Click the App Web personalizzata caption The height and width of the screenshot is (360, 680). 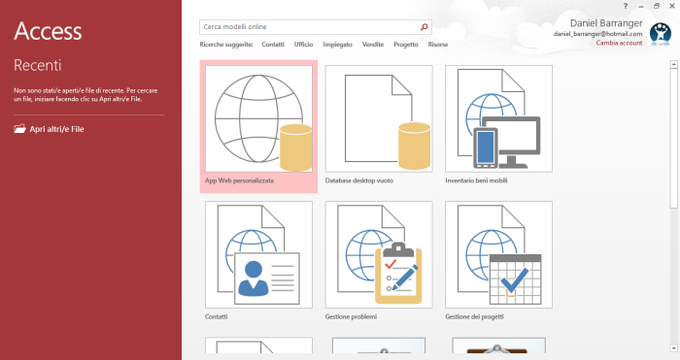pyautogui.click(x=239, y=180)
